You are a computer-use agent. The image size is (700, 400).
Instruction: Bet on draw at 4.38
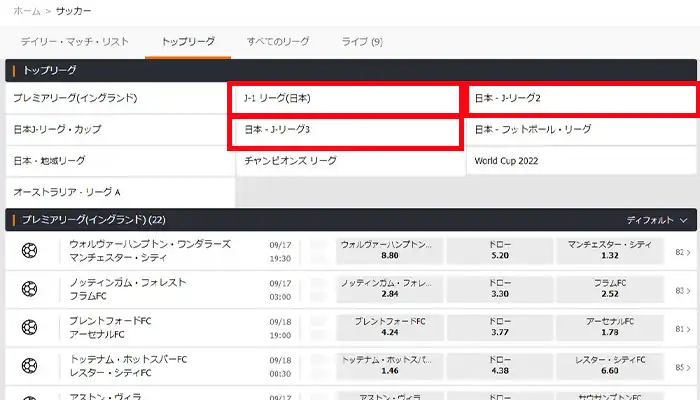coord(500,366)
